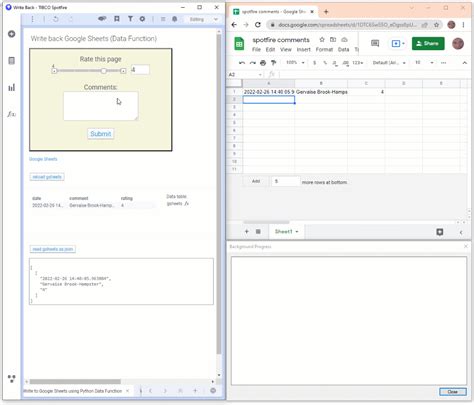
Task: Open the Spotfire bar chart visualization icon
Action: [x=12, y=87]
